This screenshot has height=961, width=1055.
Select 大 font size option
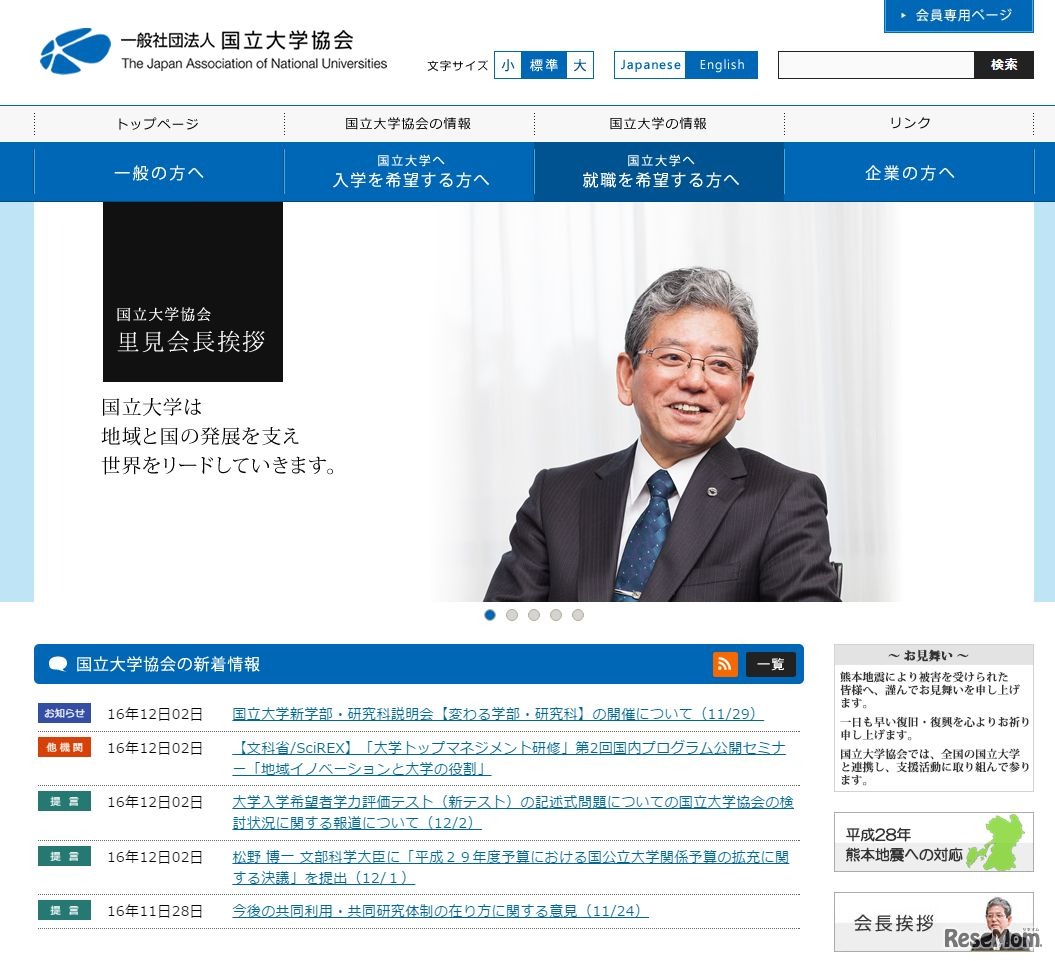coord(579,64)
